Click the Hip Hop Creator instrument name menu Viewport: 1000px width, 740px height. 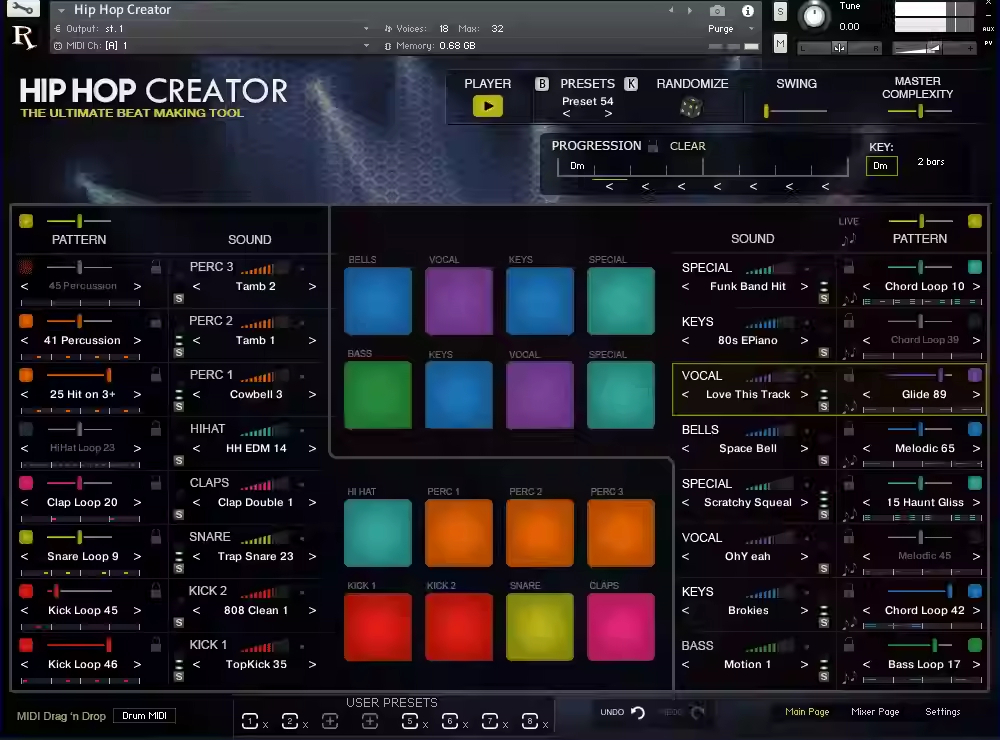(x=122, y=10)
